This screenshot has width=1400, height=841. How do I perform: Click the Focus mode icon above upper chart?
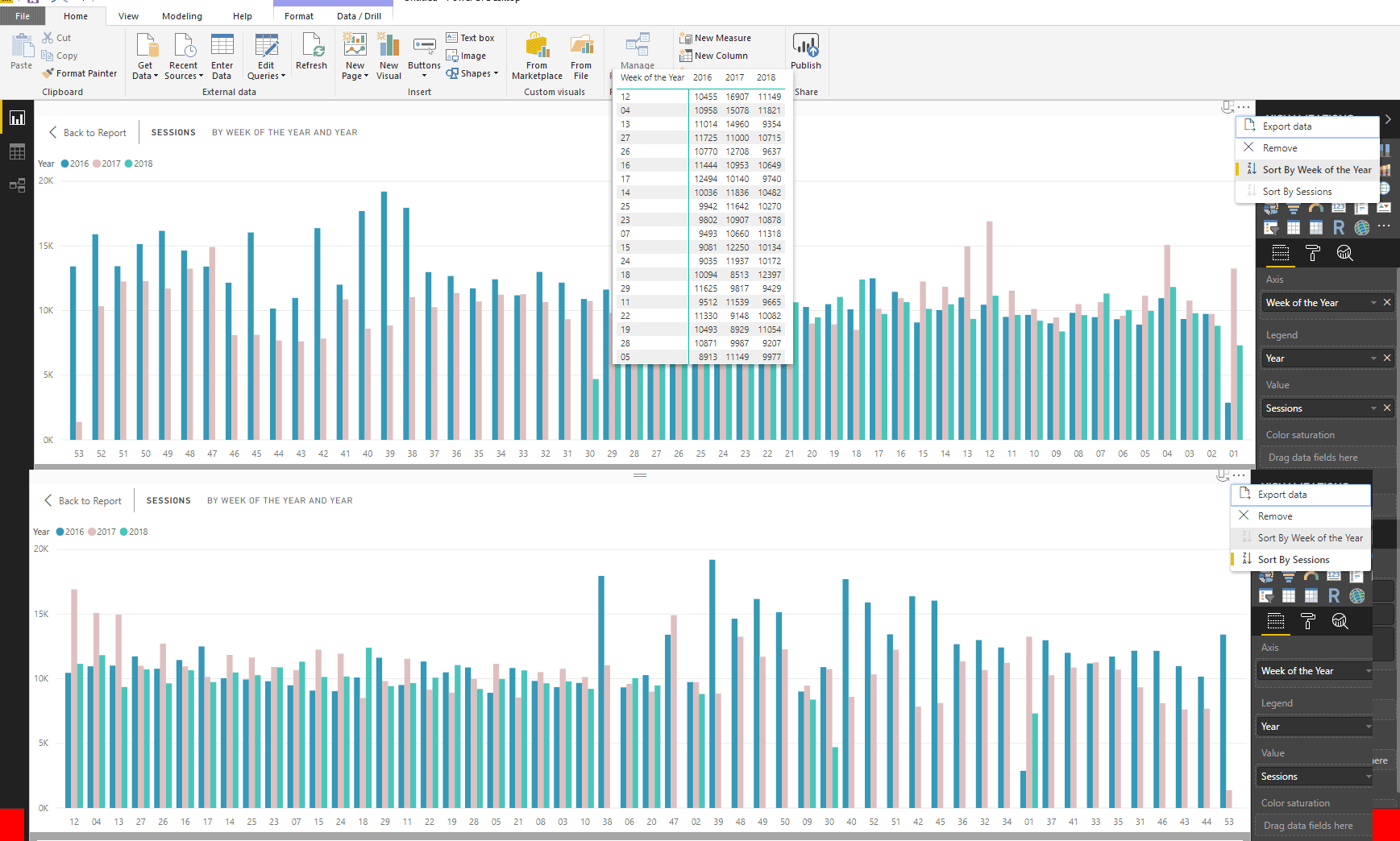pyautogui.click(x=1227, y=106)
